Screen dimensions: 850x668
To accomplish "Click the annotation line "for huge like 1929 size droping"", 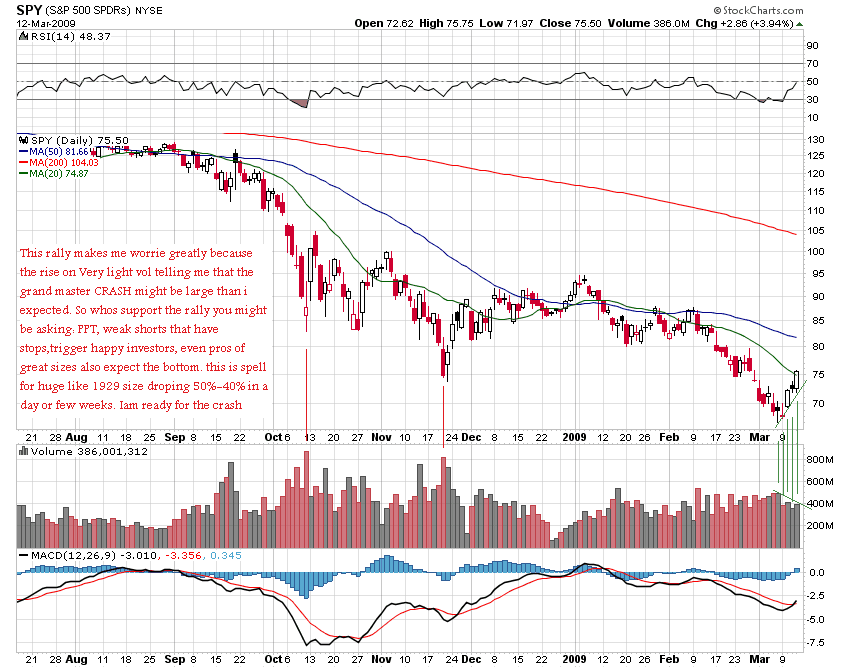I will pyautogui.click(x=144, y=387).
